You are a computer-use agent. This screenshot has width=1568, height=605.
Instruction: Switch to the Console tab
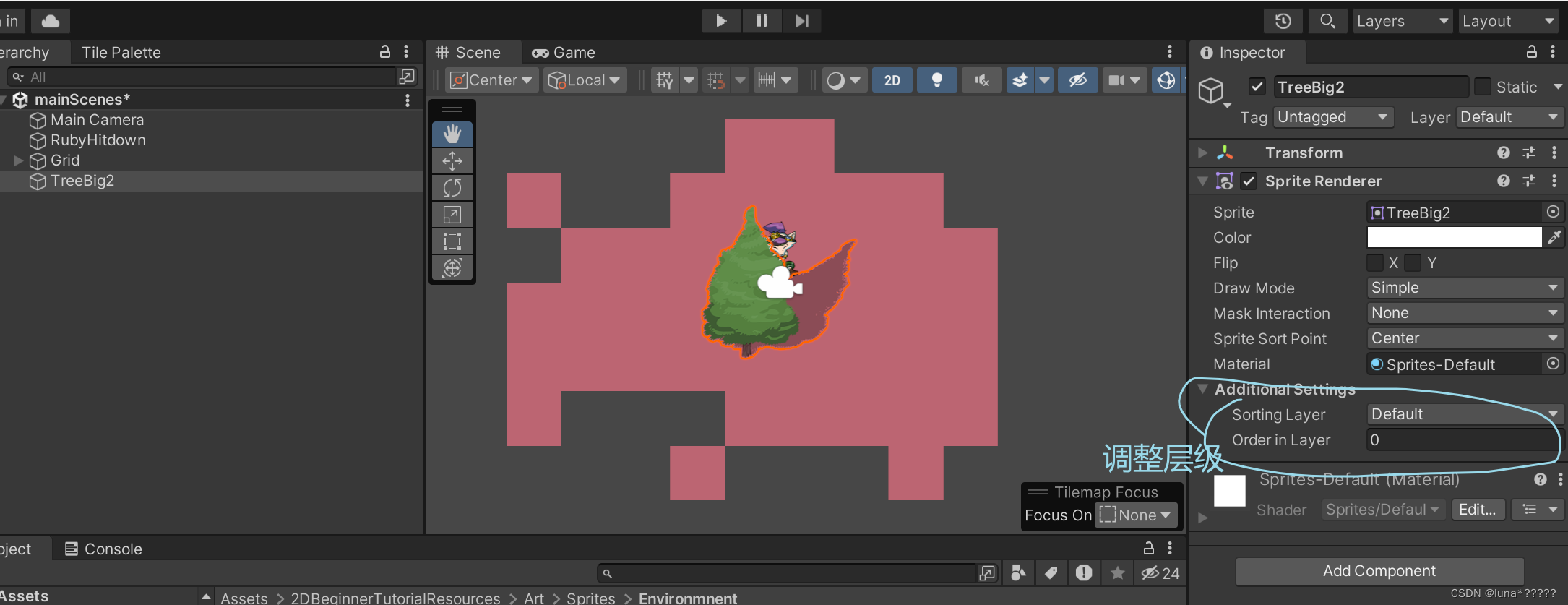pos(103,549)
